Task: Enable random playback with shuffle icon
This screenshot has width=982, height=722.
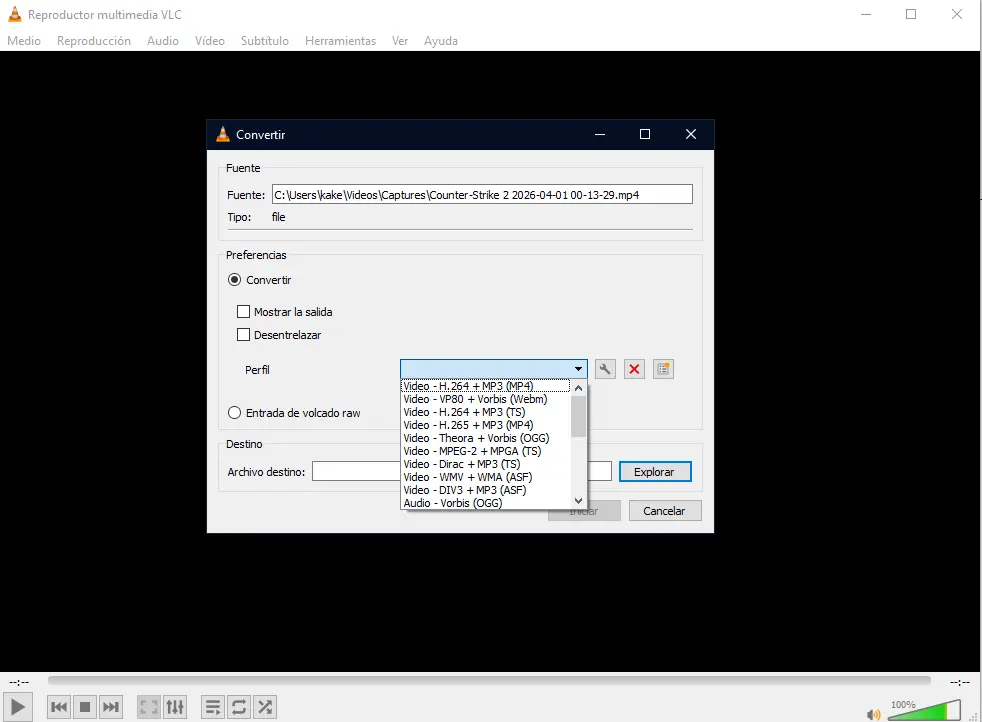Action: tap(265, 706)
